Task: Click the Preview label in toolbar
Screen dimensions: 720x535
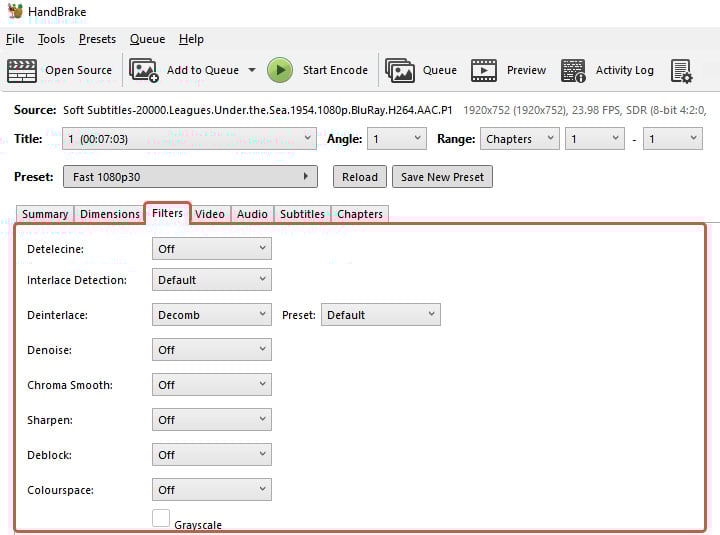Action: (526, 70)
